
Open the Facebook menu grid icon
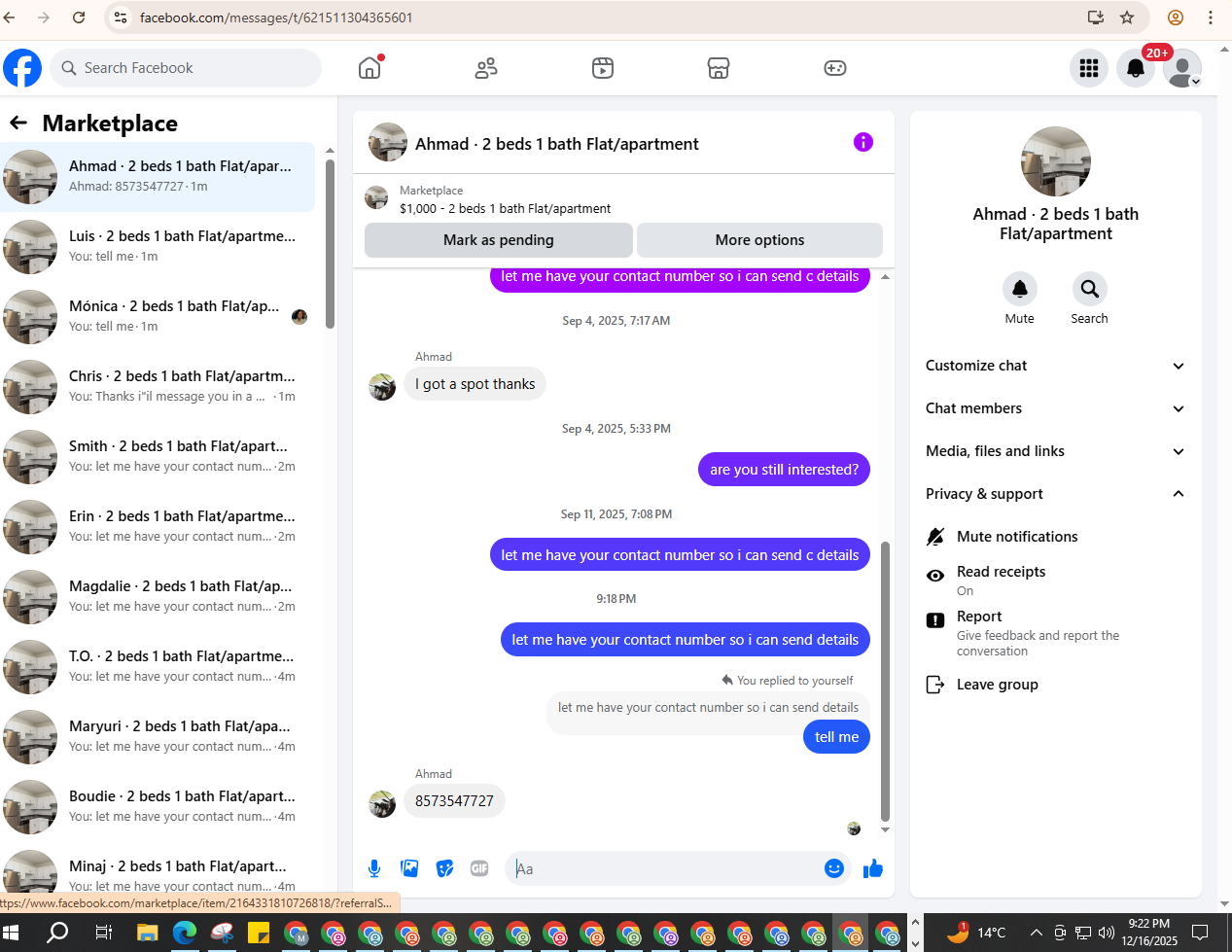pos(1089,68)
